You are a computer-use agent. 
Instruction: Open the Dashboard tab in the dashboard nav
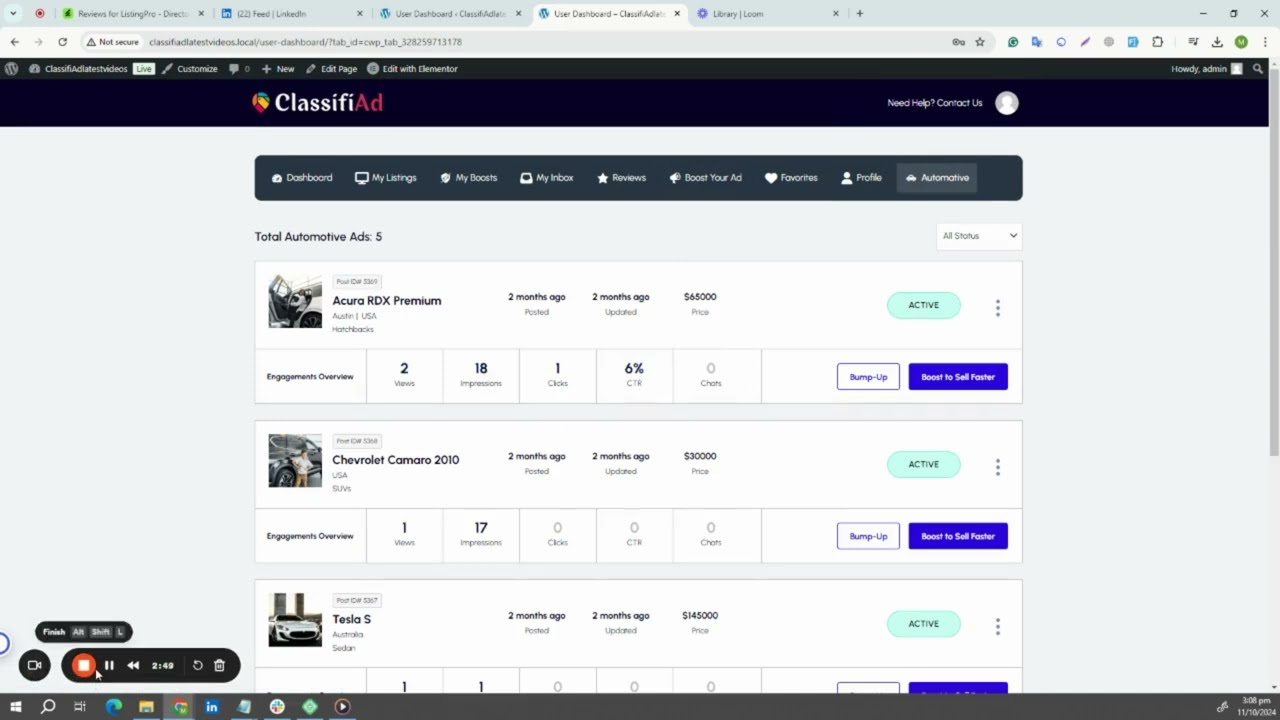(x=302, y=178)
